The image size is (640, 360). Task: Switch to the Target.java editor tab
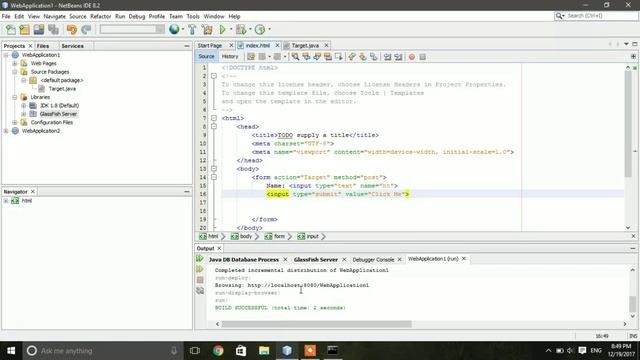(x=305, y=45)
